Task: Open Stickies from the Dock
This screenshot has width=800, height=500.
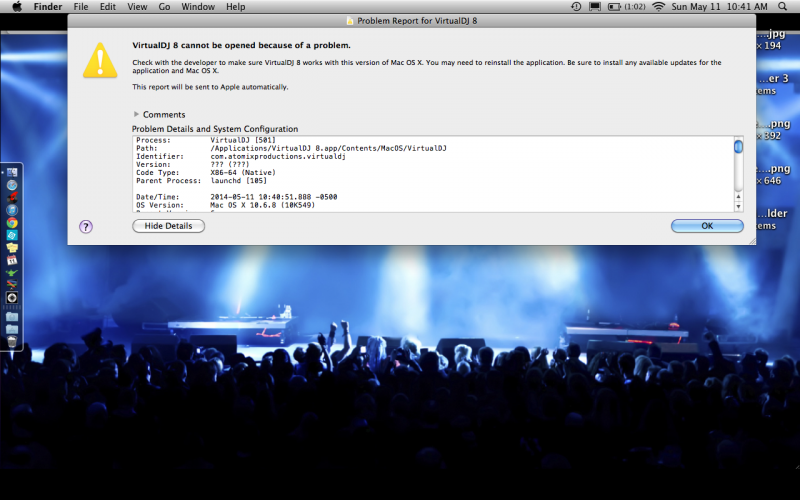Action: (12, 247)
